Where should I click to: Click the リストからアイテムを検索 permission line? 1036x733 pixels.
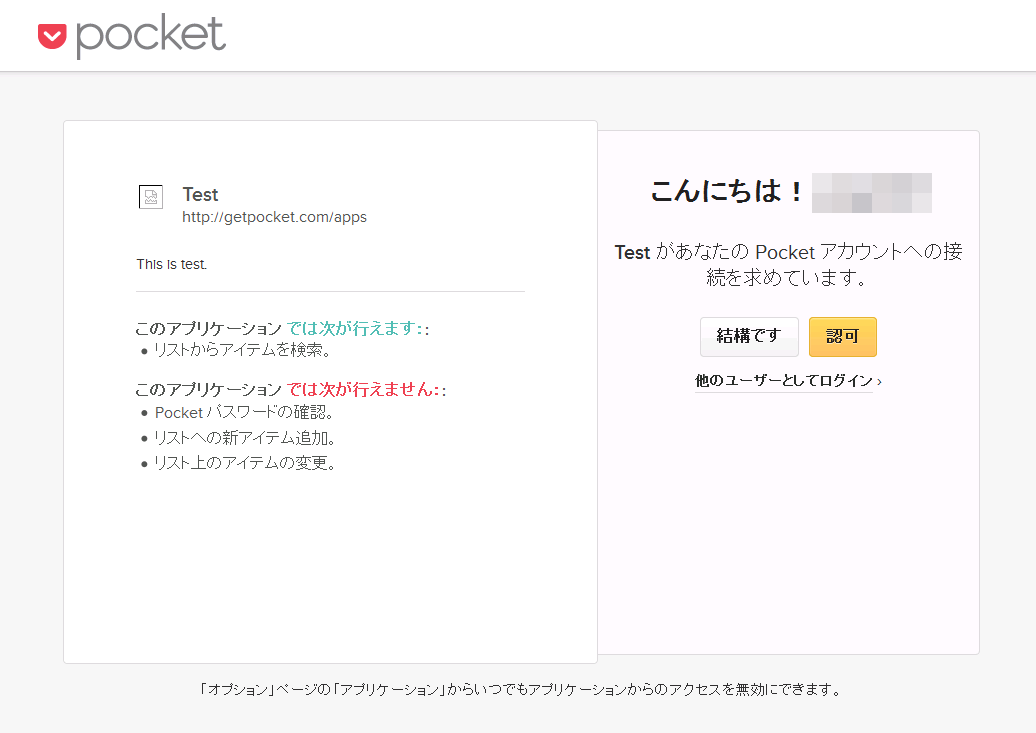click(x=242, y=350)
